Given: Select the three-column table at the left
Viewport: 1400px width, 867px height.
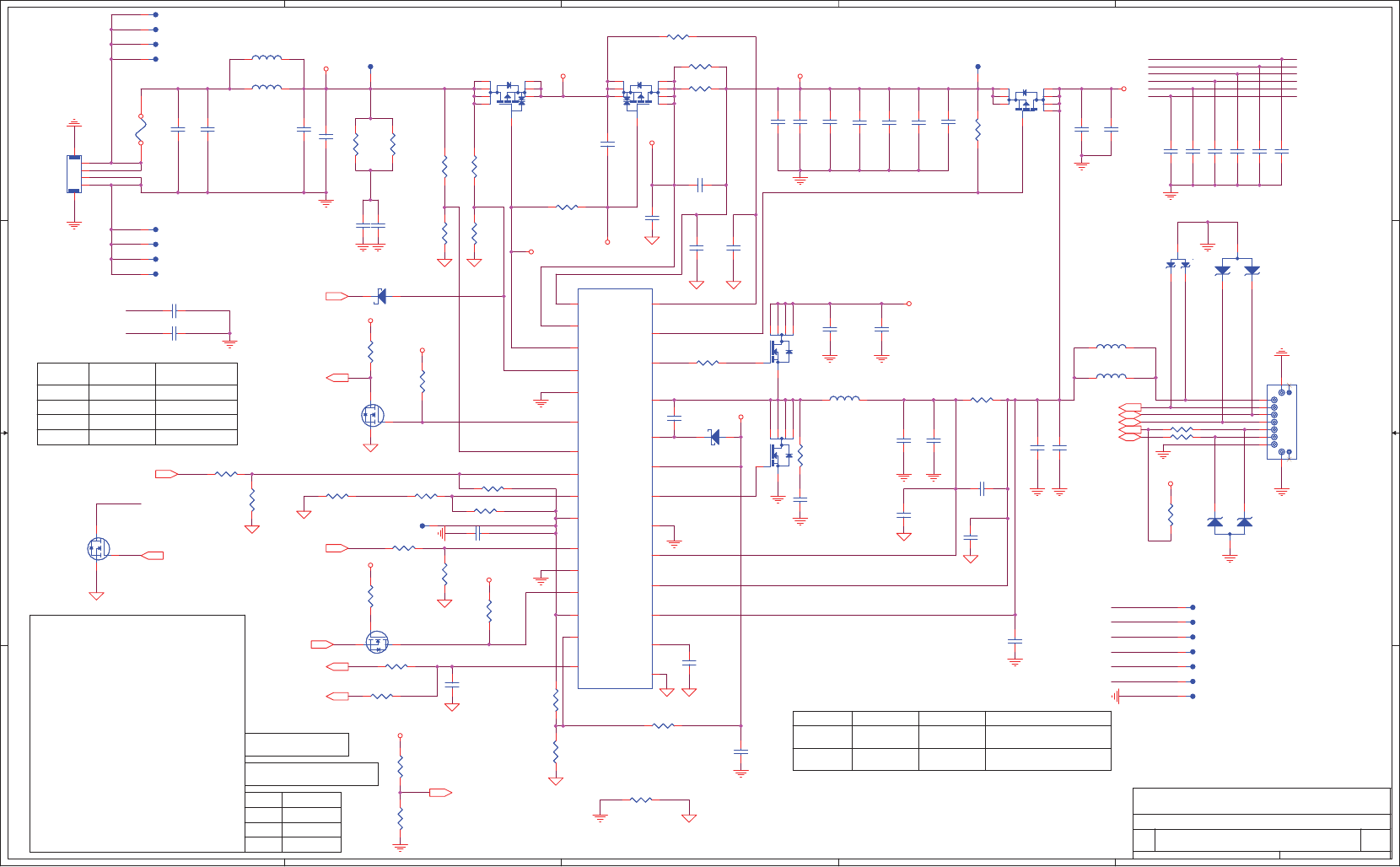Looking at the screenshot, I should tap(137, 404).
